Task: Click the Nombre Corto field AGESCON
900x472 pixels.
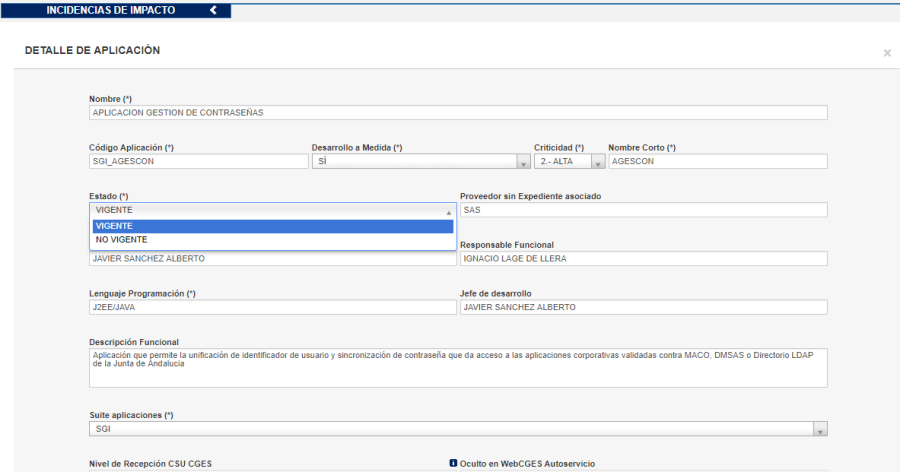Action: pyautogui.click(x=717, y=161)
